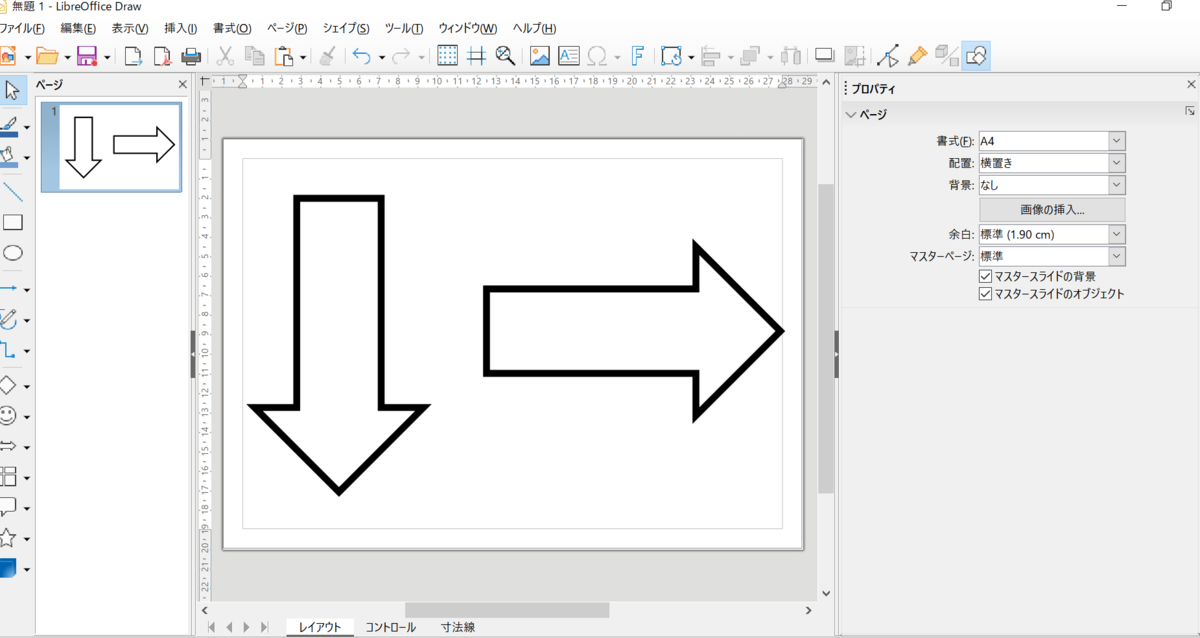
Task: Uncheck マスタースライドの背景 checkbox
Action: click(x=986, y=276)
